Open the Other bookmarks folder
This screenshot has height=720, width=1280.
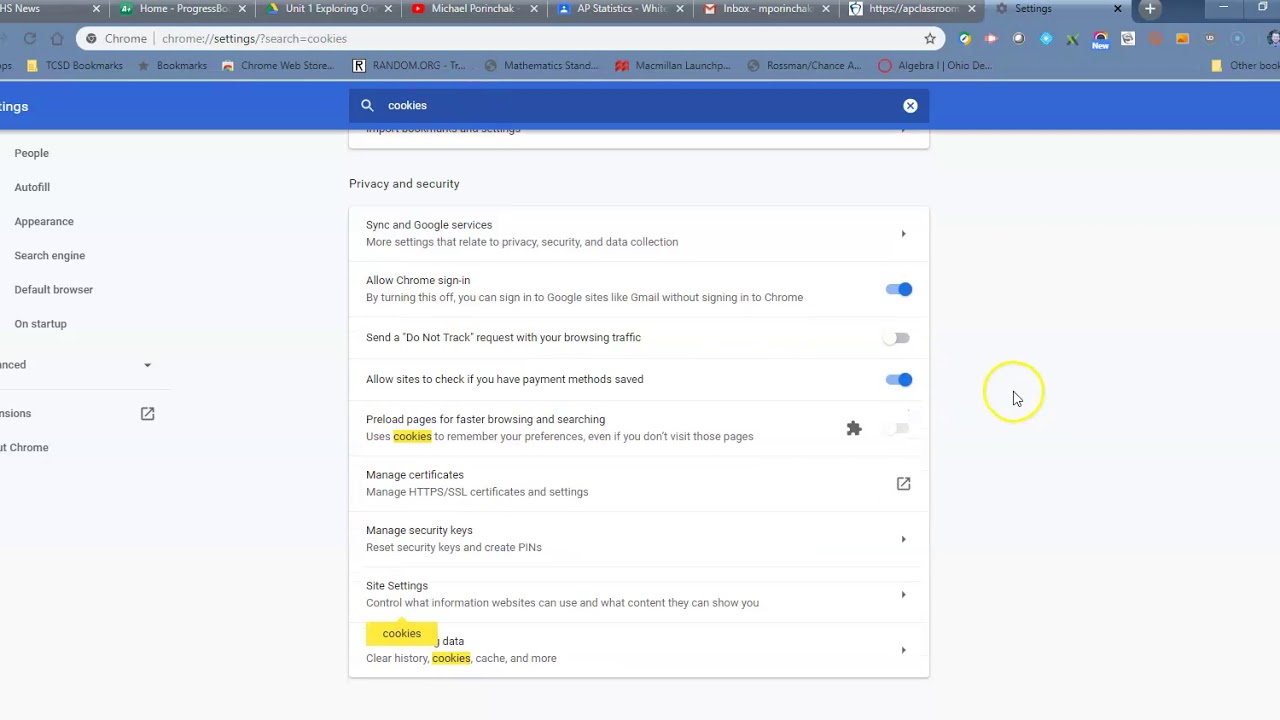[1245, 66]
